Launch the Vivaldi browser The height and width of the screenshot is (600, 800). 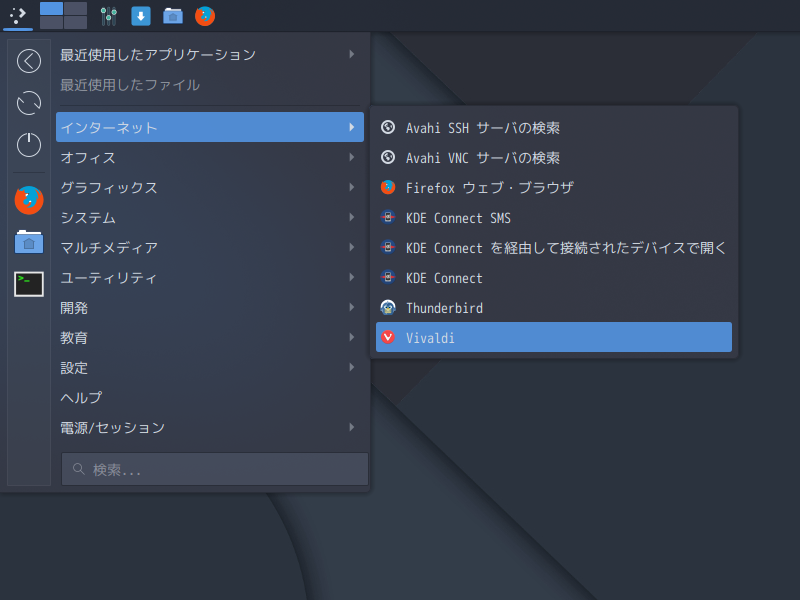point(554,337)
